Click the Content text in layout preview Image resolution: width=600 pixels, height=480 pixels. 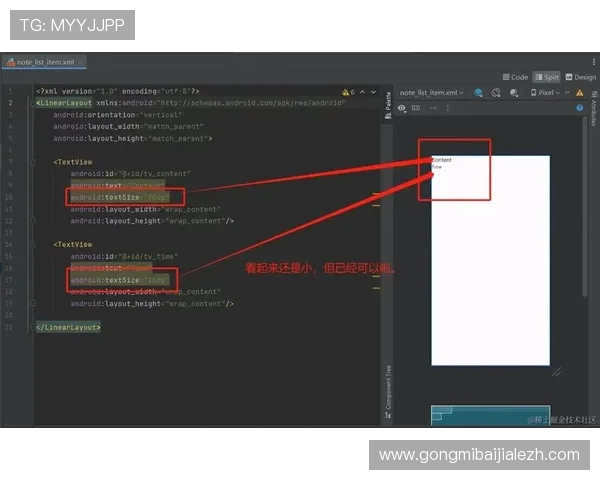click(441, 160)
